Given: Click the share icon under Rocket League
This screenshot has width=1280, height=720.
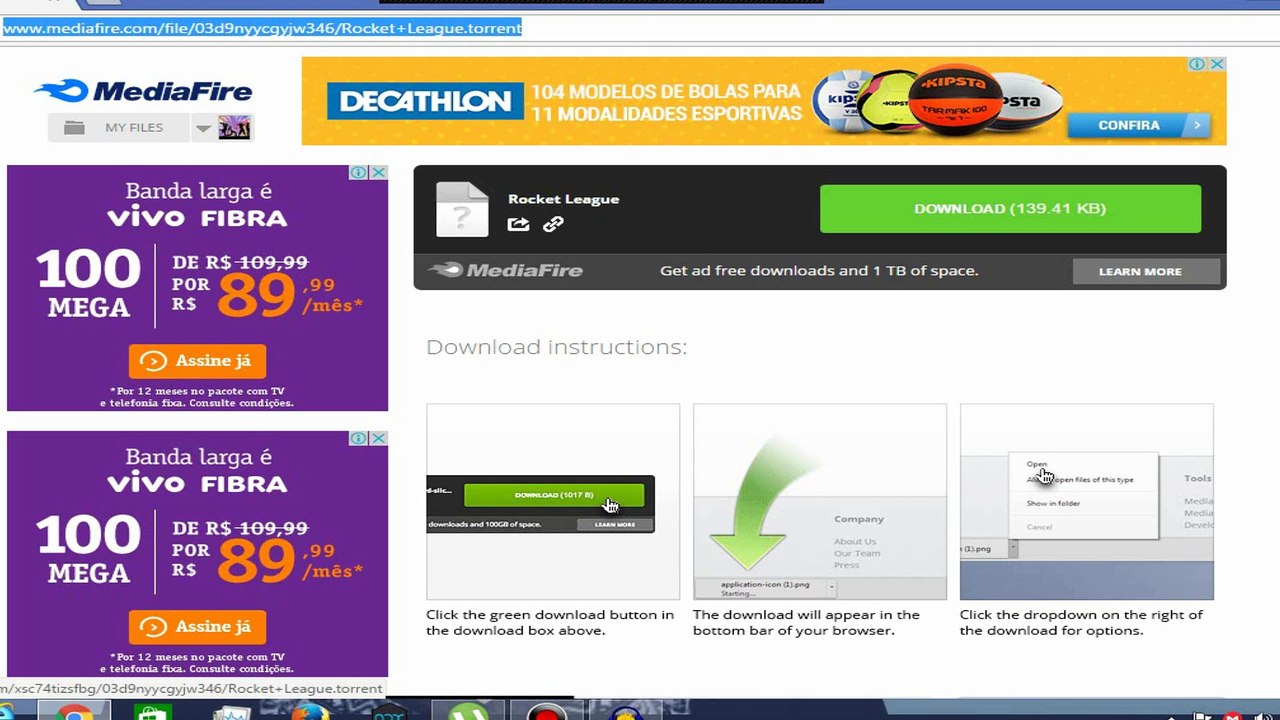Looking at the screenshot, I should (x=518, y=224).
